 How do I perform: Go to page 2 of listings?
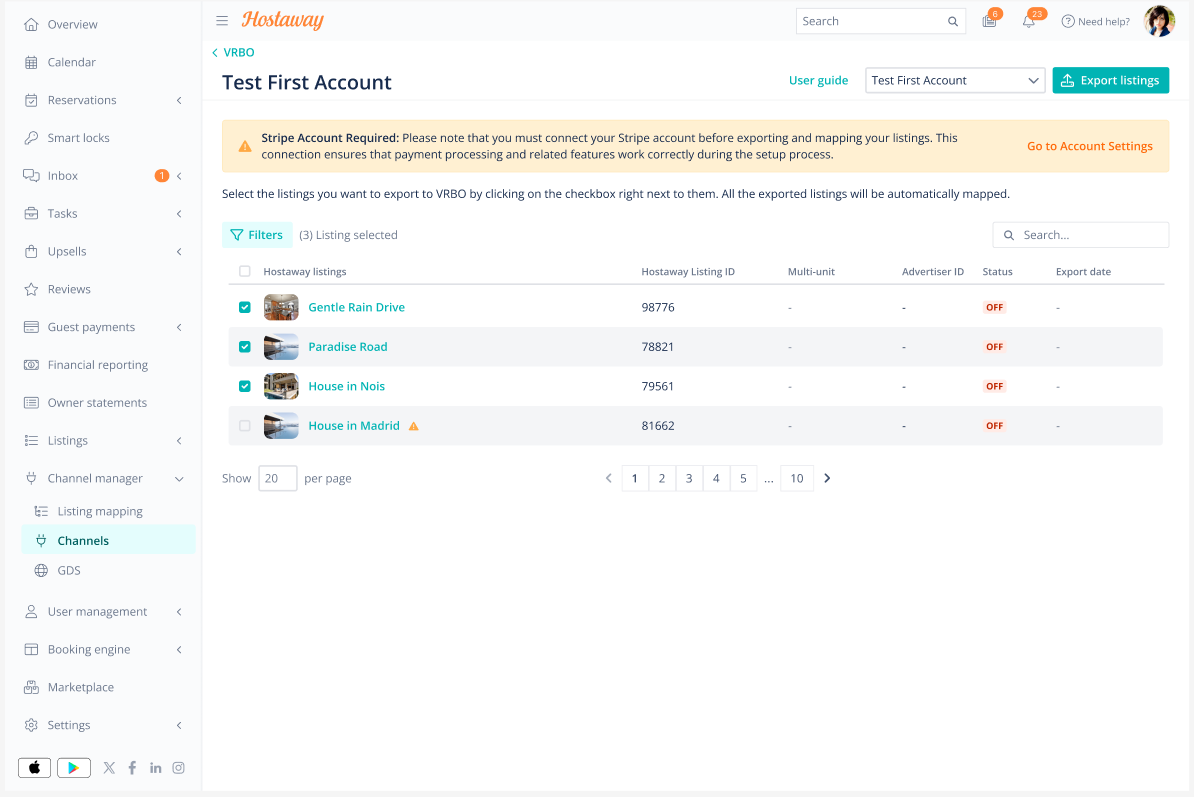662,479
